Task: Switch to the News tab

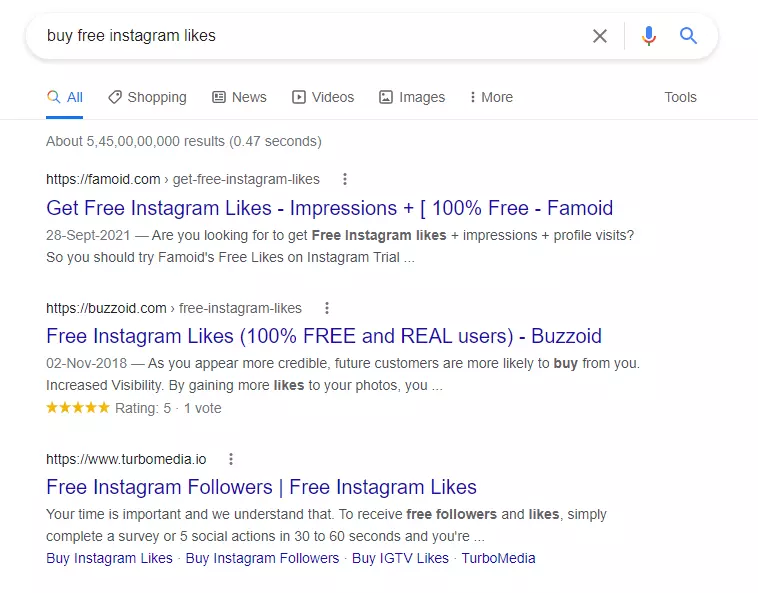Action: click(x=239, y=97)
